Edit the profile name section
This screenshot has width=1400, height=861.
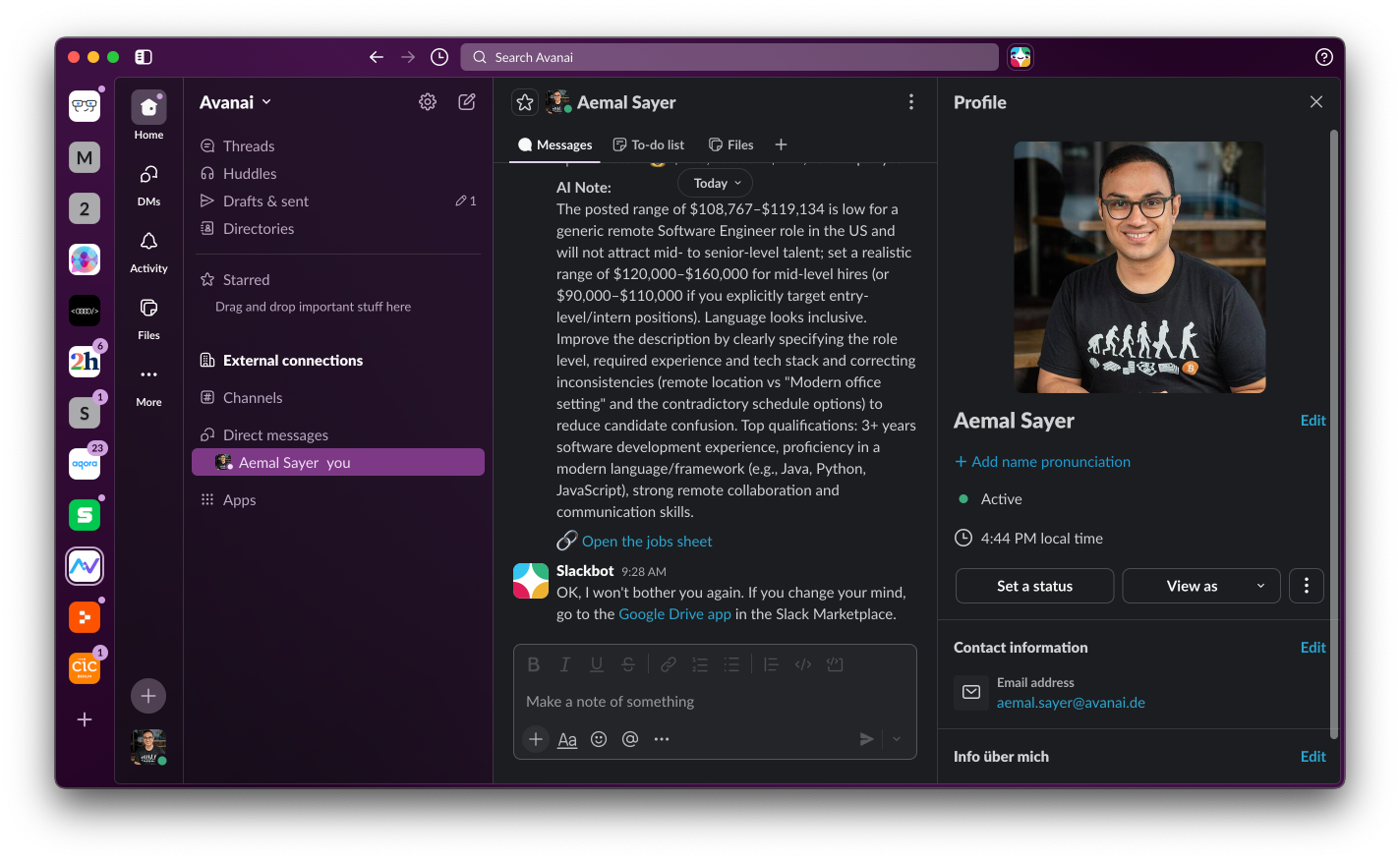1312,420
